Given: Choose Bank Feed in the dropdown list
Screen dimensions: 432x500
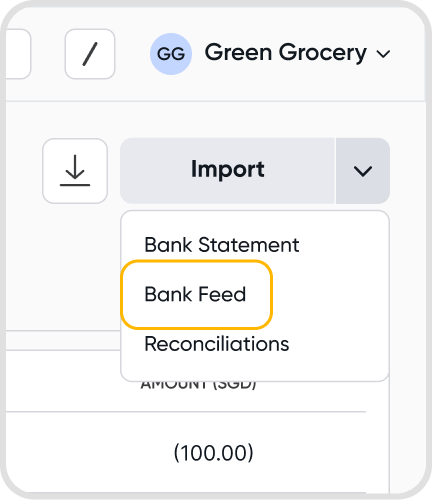Looking at the screenshot, I should click(195, 294).
